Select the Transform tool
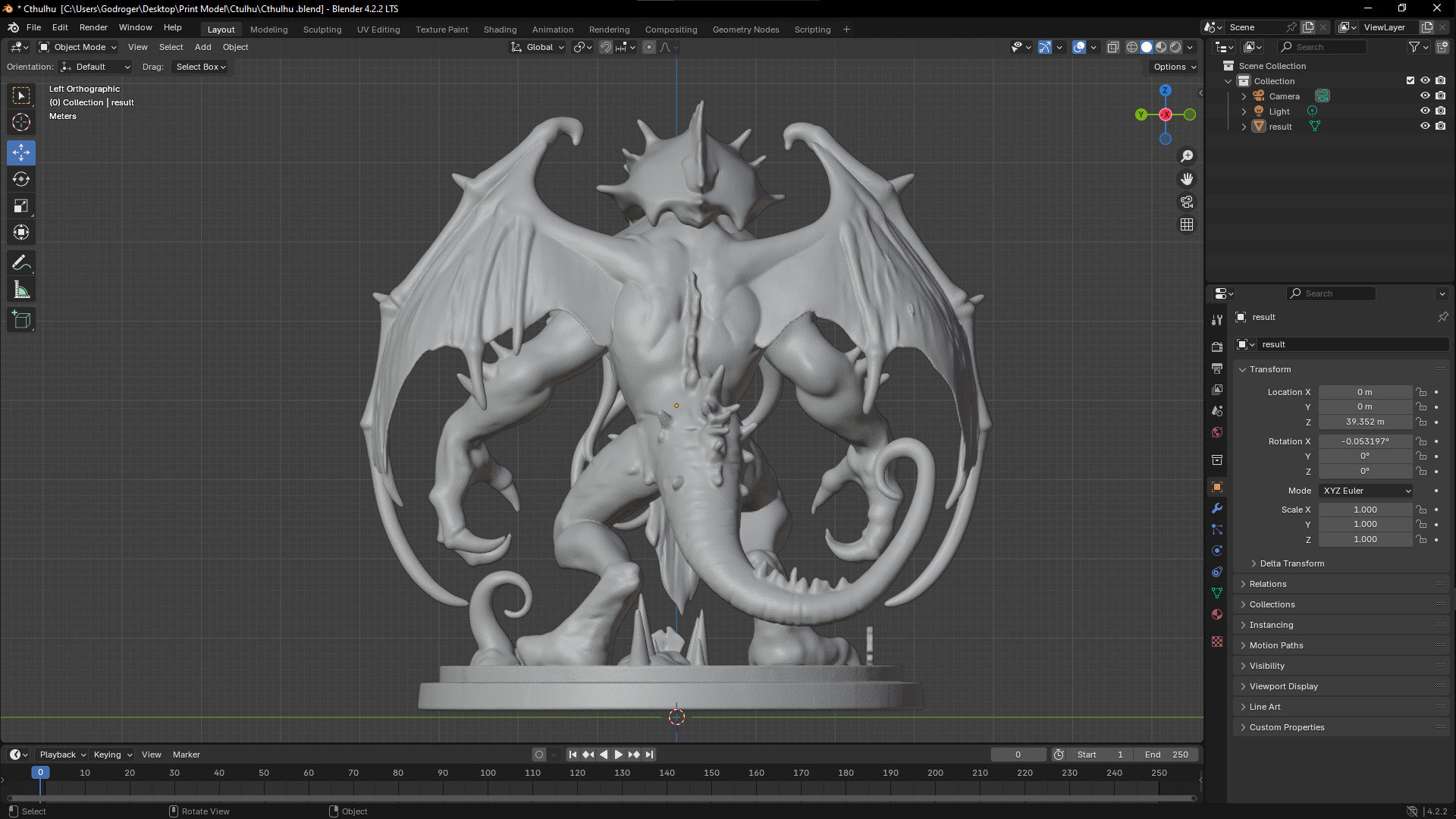The width and height of the screenshot is (1456, 819). coord(21,232)
